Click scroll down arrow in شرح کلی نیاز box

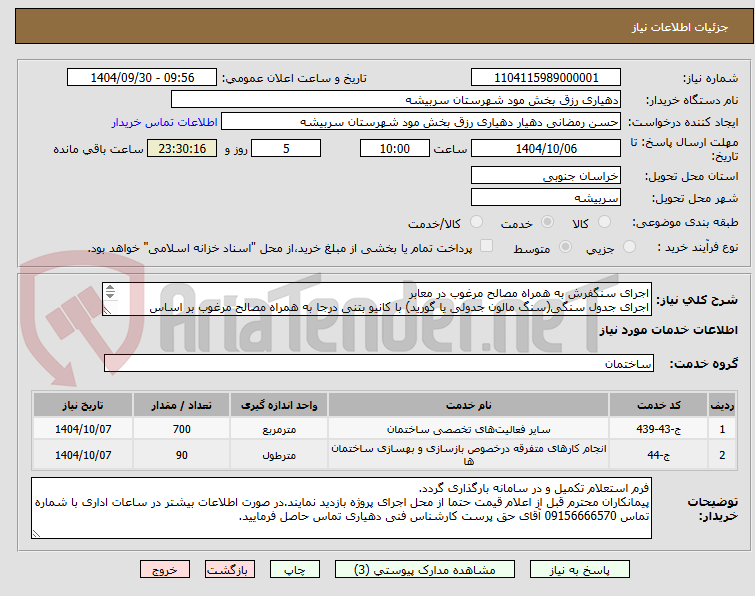click(x=110, y=295)
